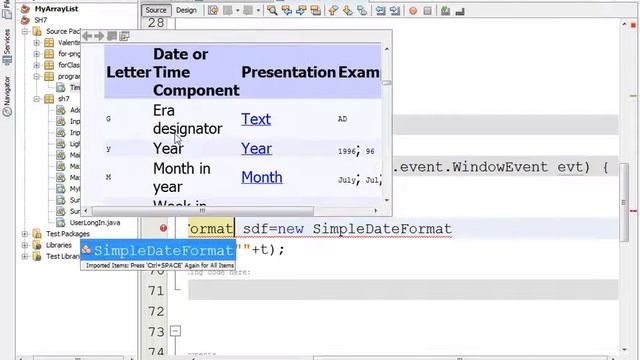Image resolution: width=640 pixels, height=360 pixels.
Task: Open source from Javadoc popup icon
Action: coord(124,36)
